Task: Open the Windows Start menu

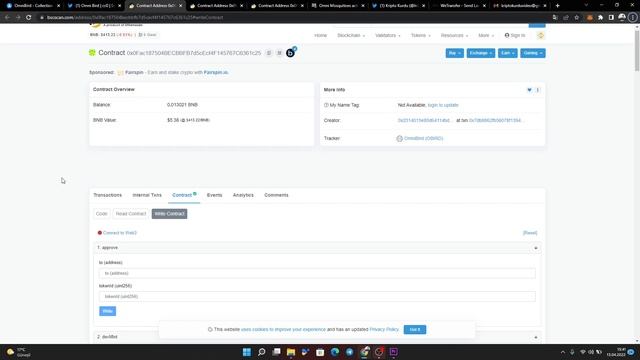Action: pos(247,352)
